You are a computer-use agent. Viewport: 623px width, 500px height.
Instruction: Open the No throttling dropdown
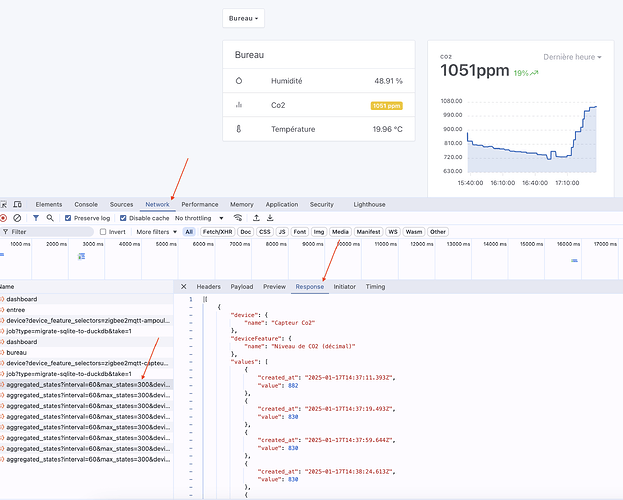pos(199,217)
